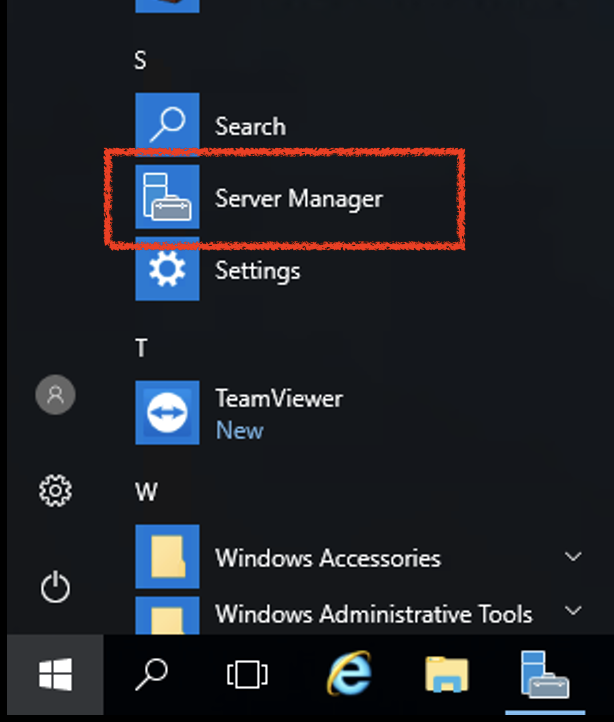Click the TeamViewer label text
The height and width of the screenshot is (722, 614).
[x=279, y=398]
